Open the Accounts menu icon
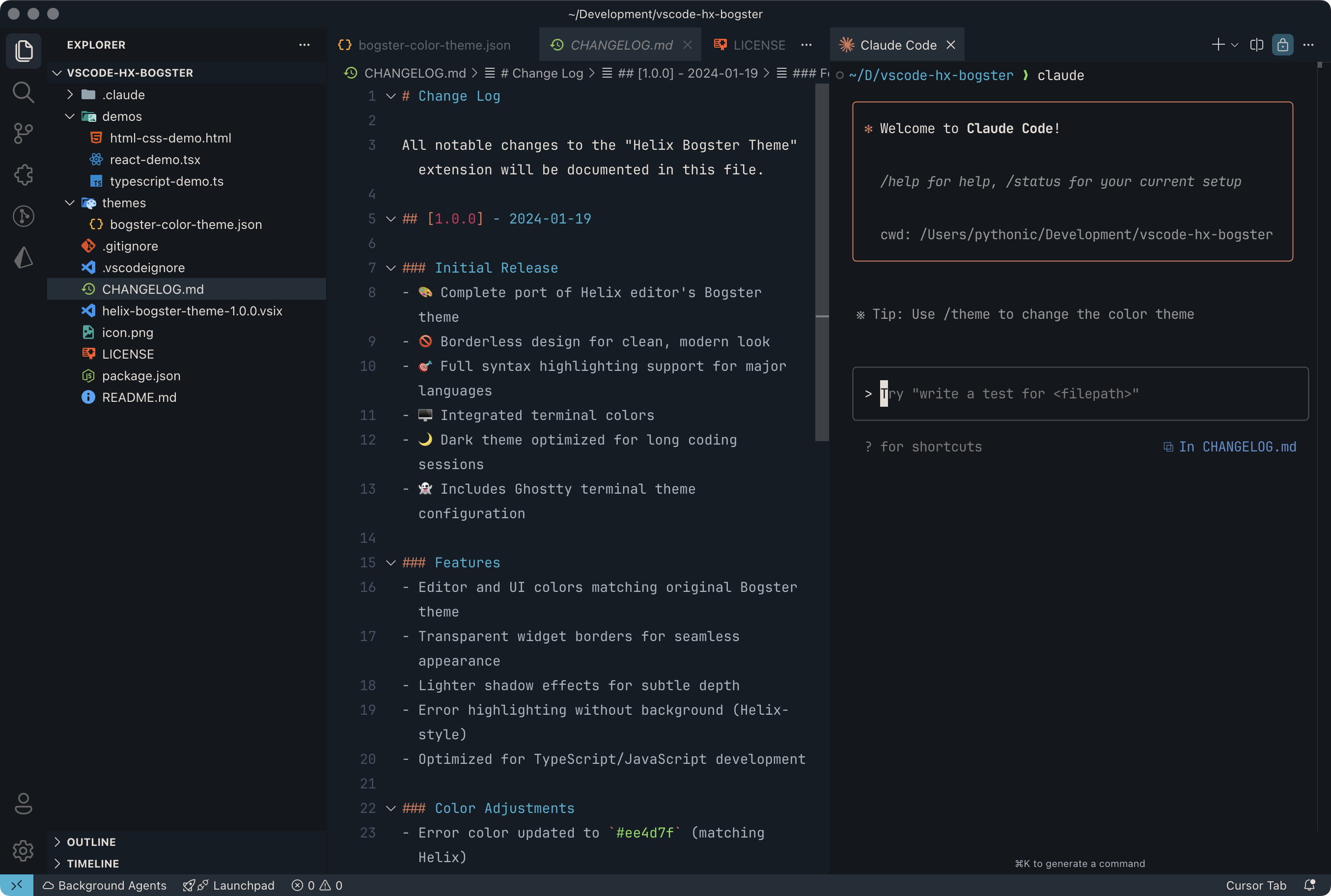 click(23, 804)
